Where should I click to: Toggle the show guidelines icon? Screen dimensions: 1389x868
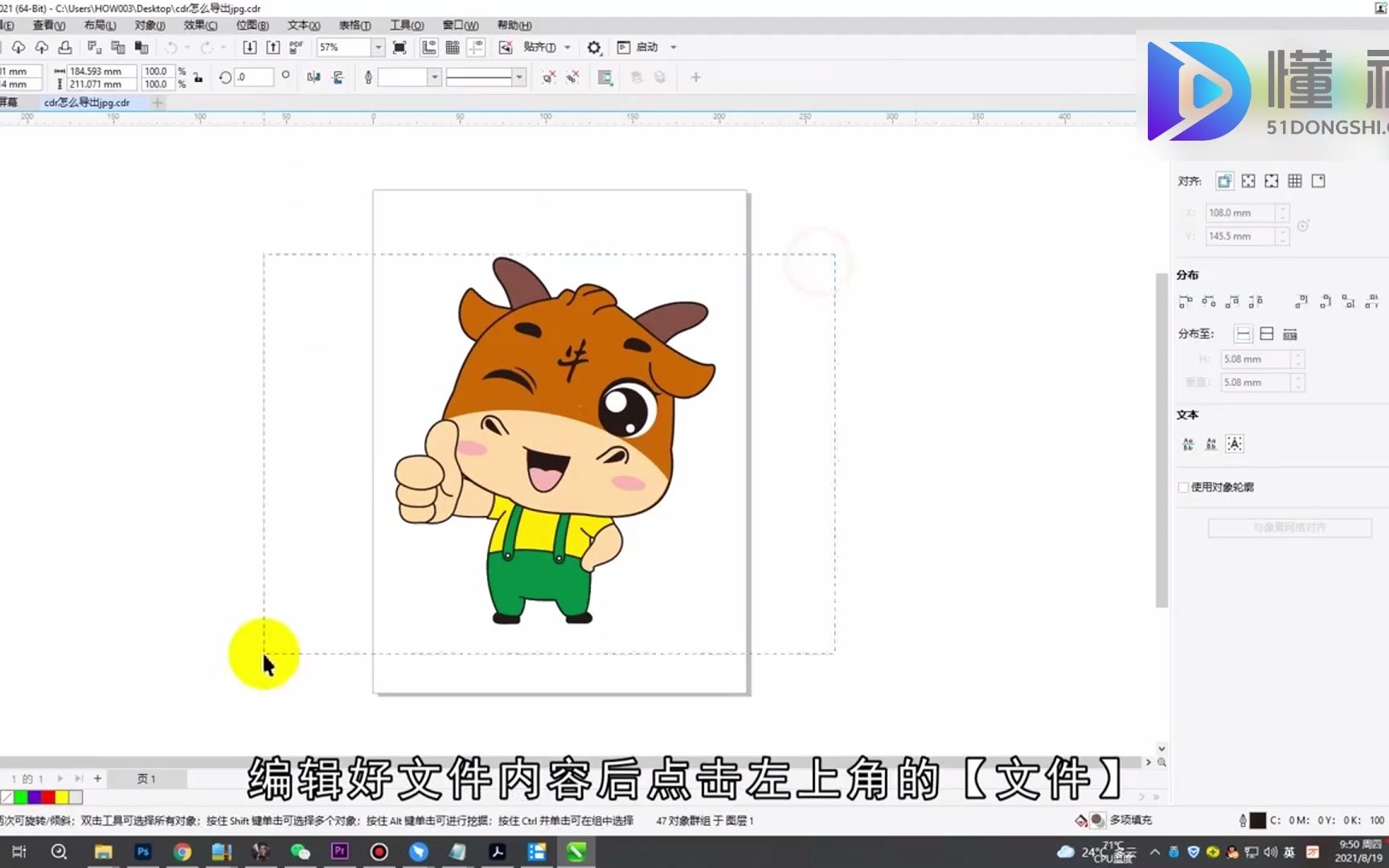tap(476, 47)
